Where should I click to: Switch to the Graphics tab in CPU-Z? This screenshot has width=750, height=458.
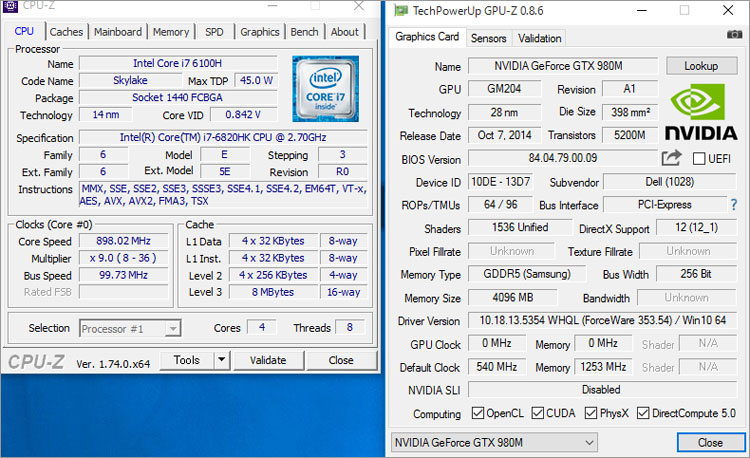(260, 32)
